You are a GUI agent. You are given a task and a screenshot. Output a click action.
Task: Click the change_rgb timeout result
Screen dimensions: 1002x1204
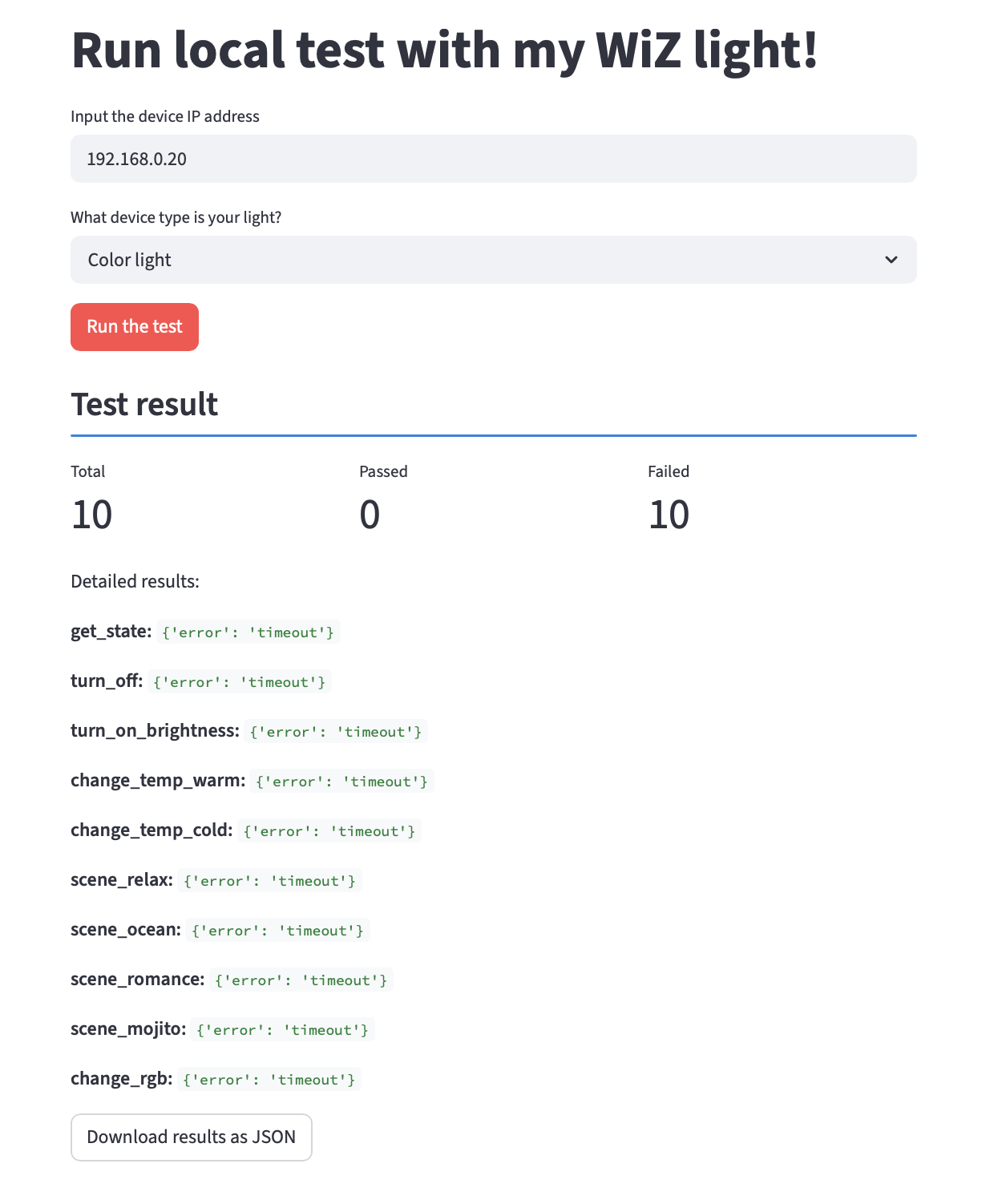pos(269,1079)
